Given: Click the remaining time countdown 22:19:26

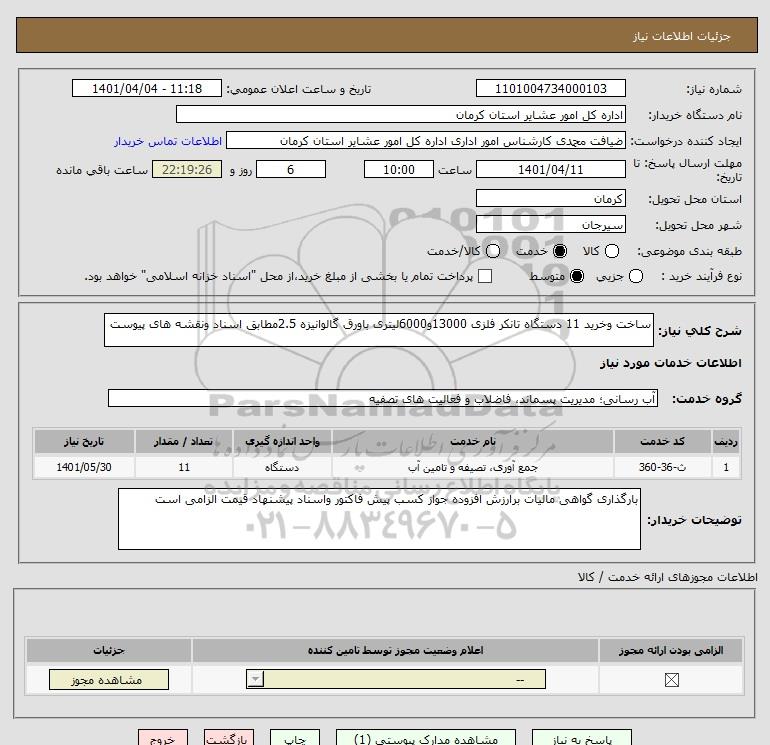Looking at the screenshot, I should 187,169.
